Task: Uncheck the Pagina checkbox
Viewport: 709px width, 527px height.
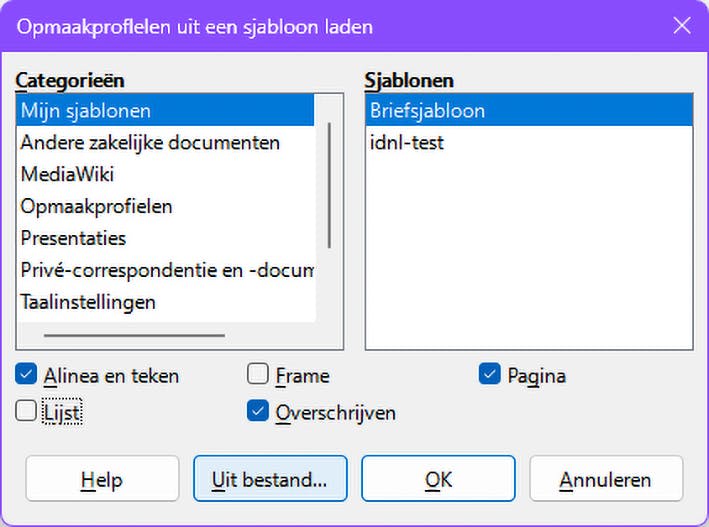Action: pyautogui.click(x=490, y=376)
